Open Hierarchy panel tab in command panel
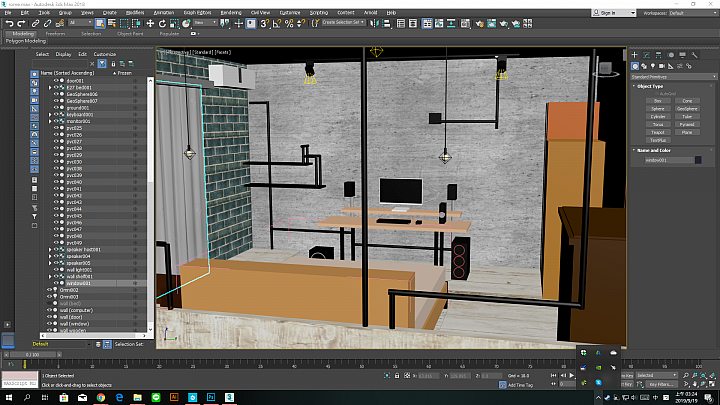The height and width of the screenshot is (405, 720). tap(658, 55)
